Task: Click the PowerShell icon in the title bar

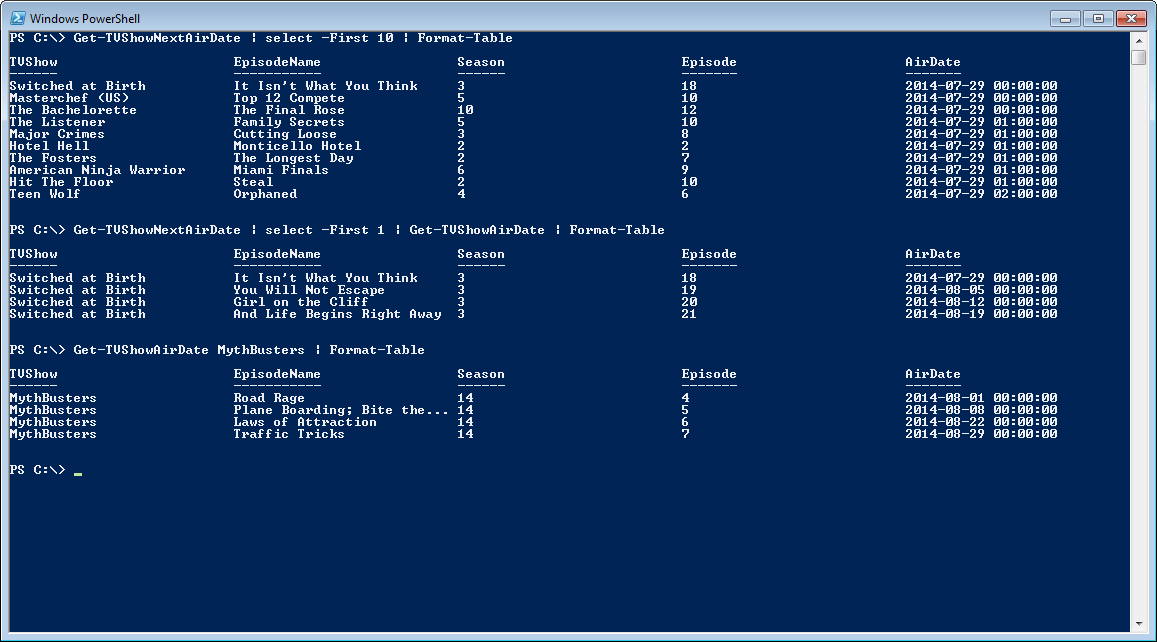Action: coord(18,18)
